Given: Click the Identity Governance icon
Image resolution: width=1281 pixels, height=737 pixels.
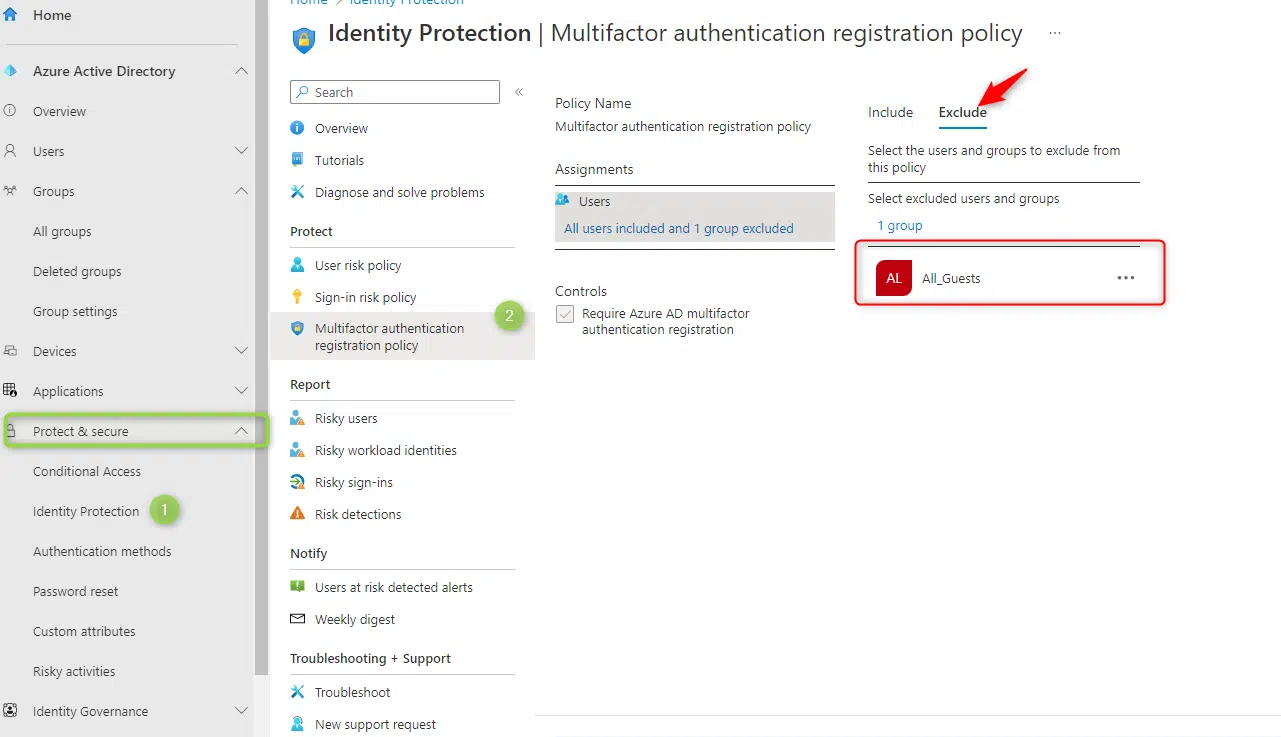Looking at the screenshot, I should point(11,711).
